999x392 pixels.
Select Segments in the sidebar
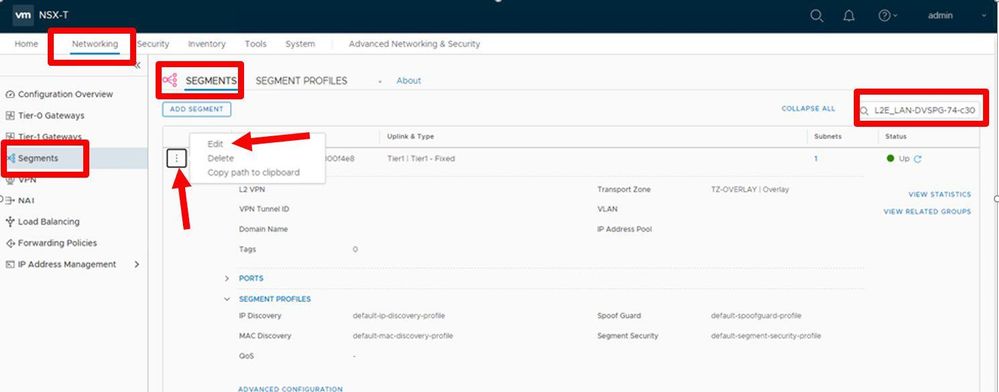tap(38, 158)
